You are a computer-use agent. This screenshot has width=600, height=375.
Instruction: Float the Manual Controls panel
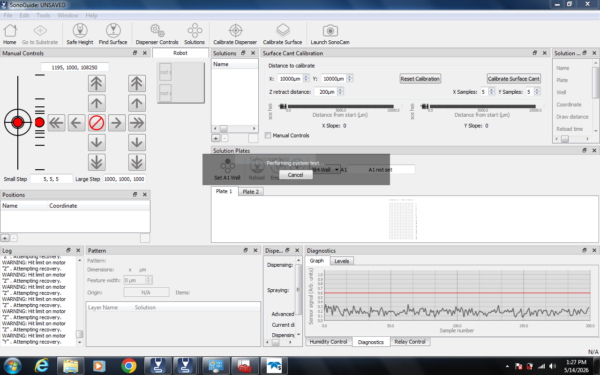click(x=135, y=53)
